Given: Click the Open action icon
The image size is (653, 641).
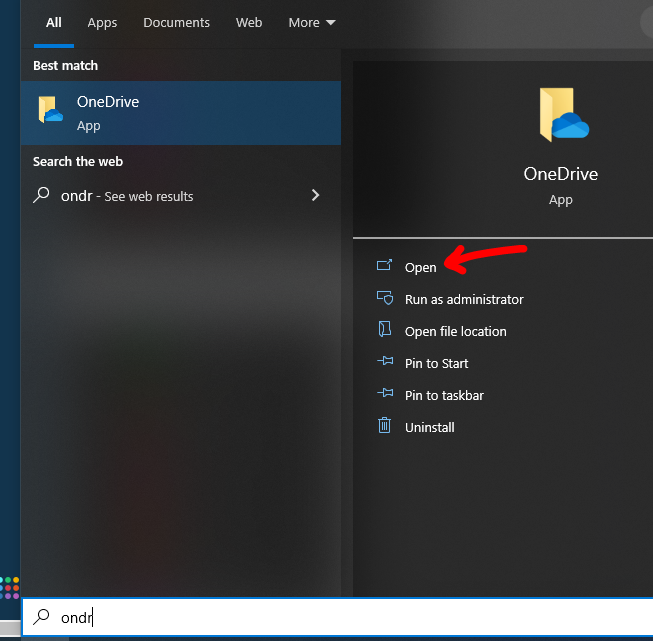Looking at the screenshot, I should (384, 265).
